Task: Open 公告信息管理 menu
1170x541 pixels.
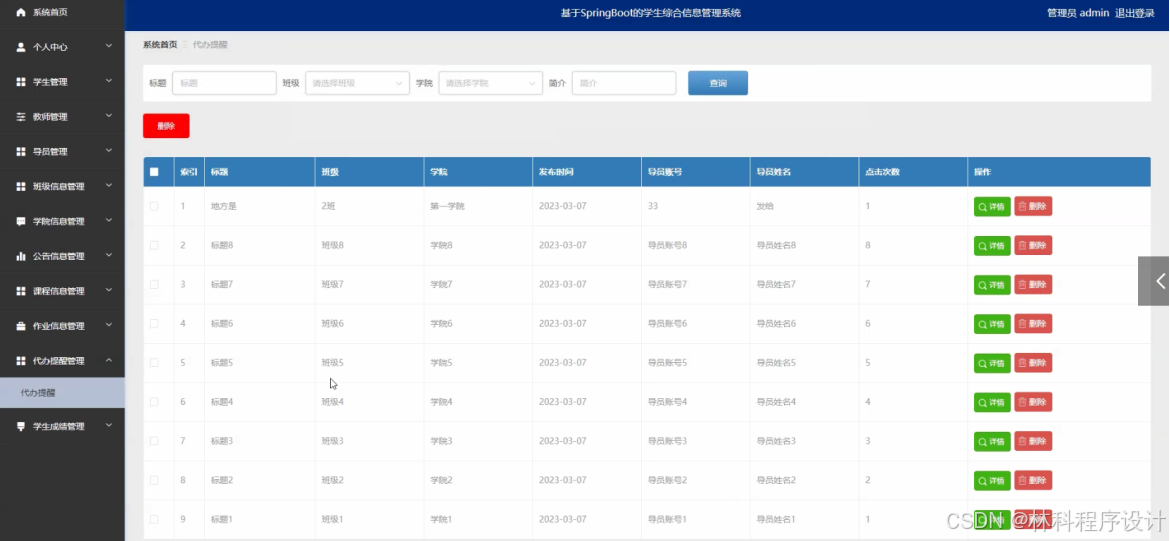Action: point(62,256)
